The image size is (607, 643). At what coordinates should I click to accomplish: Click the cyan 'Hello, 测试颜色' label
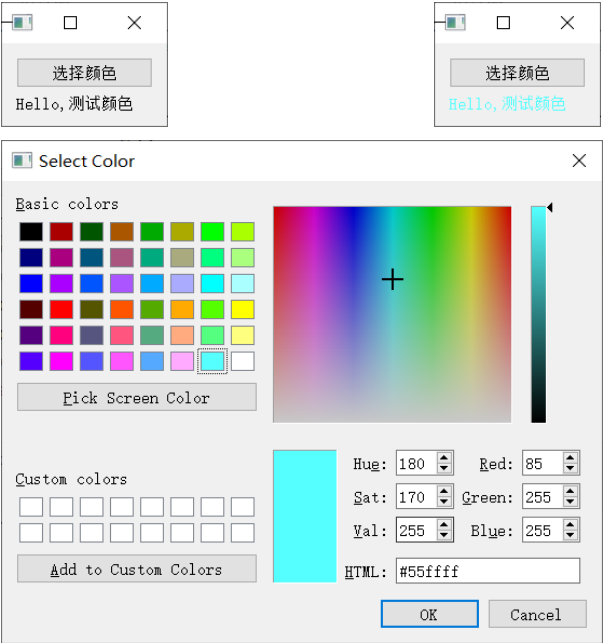tap(507, 104)
